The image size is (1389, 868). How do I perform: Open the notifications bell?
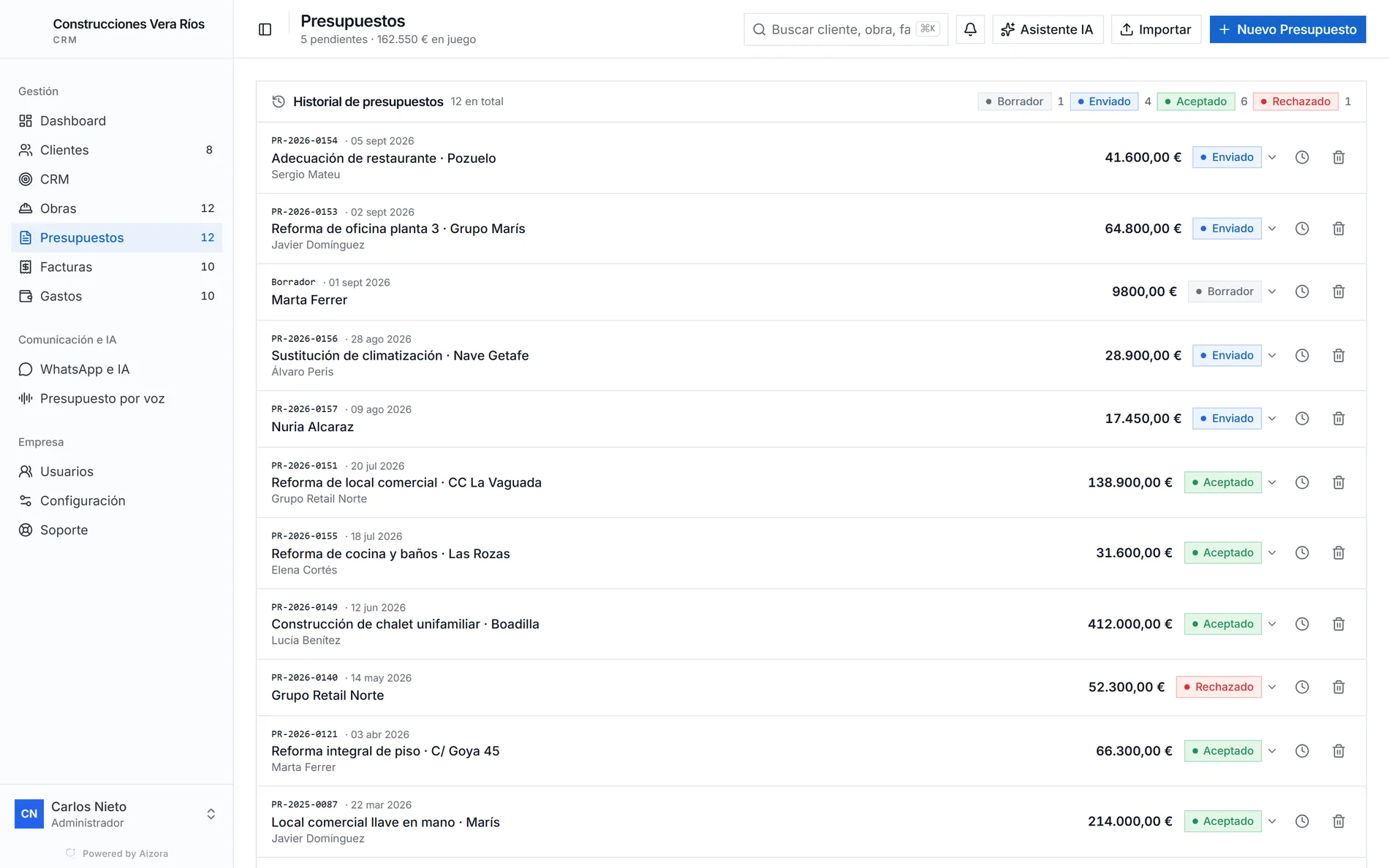970,29
